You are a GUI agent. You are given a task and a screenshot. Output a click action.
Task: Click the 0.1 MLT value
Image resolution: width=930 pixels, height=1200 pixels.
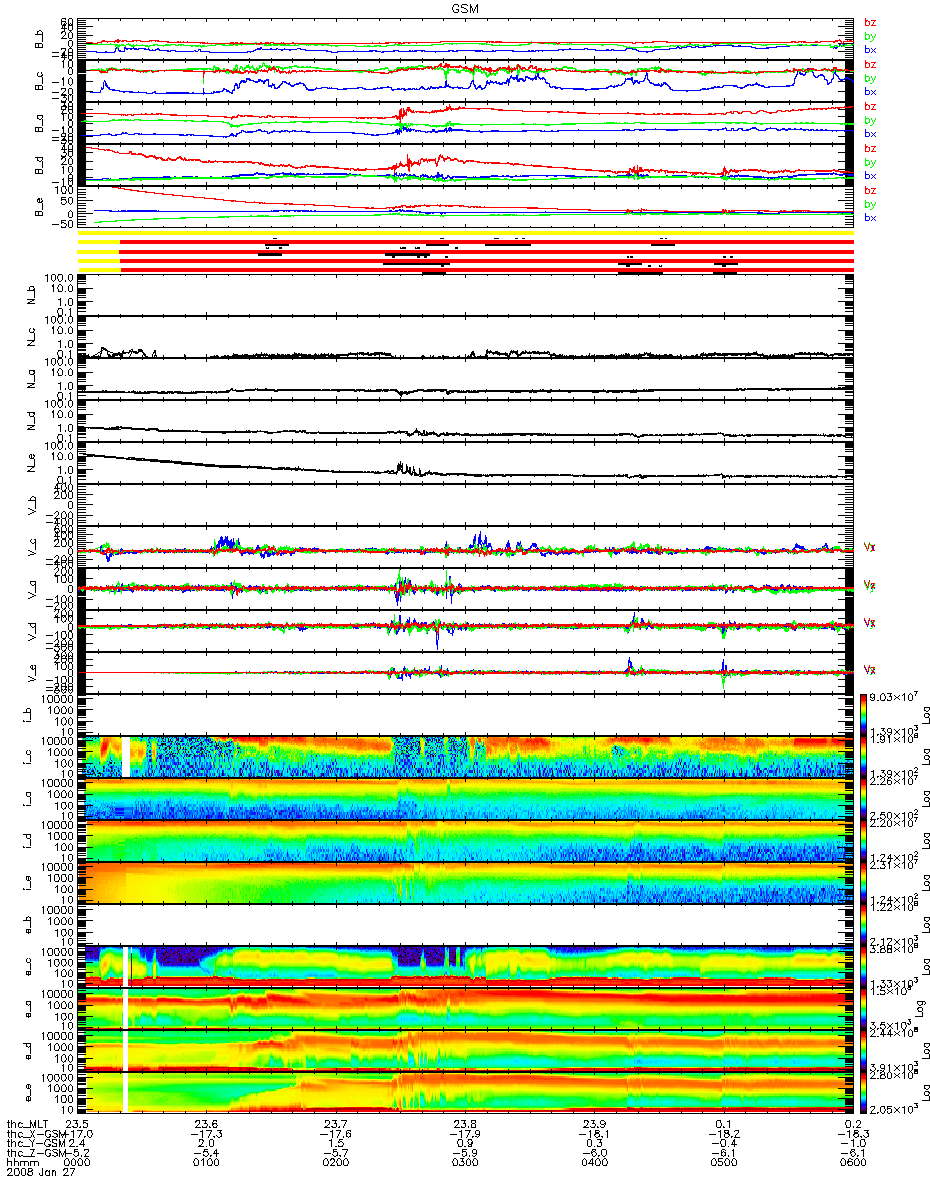tap(723, 1124)
